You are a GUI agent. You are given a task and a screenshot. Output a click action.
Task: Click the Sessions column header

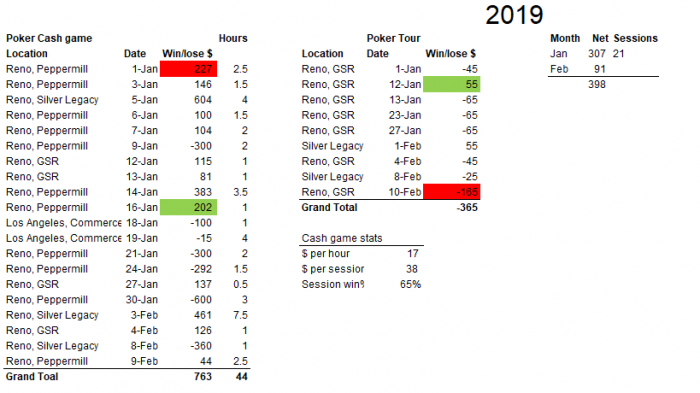(635, 38)
